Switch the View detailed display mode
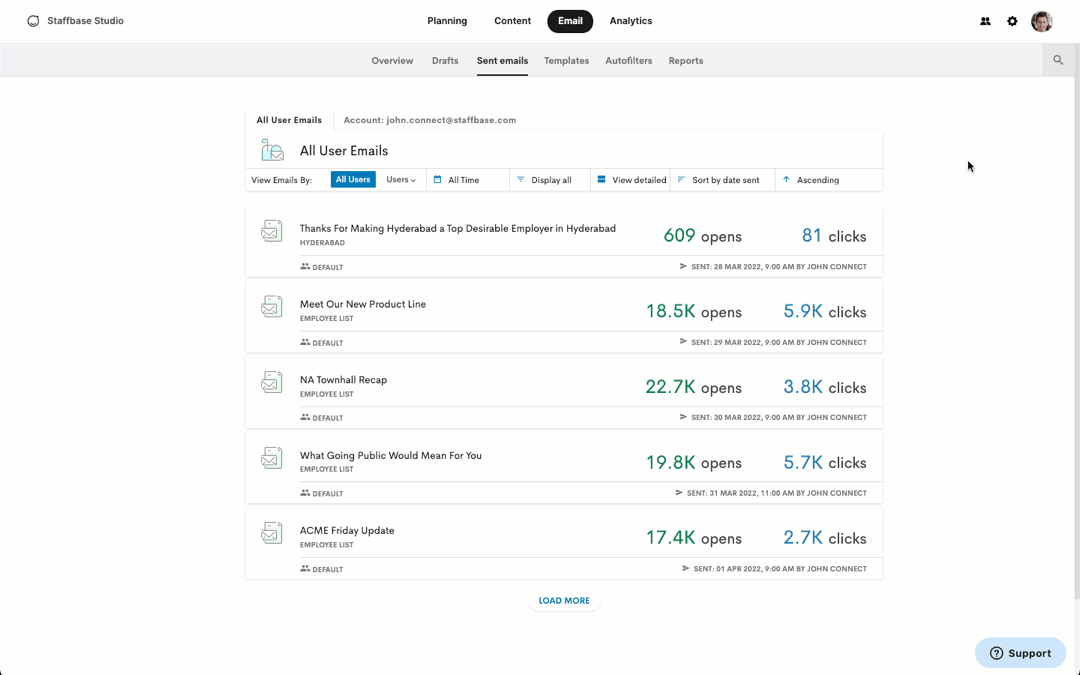The height and width of the screenshot is (675, 1080). tap(631, 180)
